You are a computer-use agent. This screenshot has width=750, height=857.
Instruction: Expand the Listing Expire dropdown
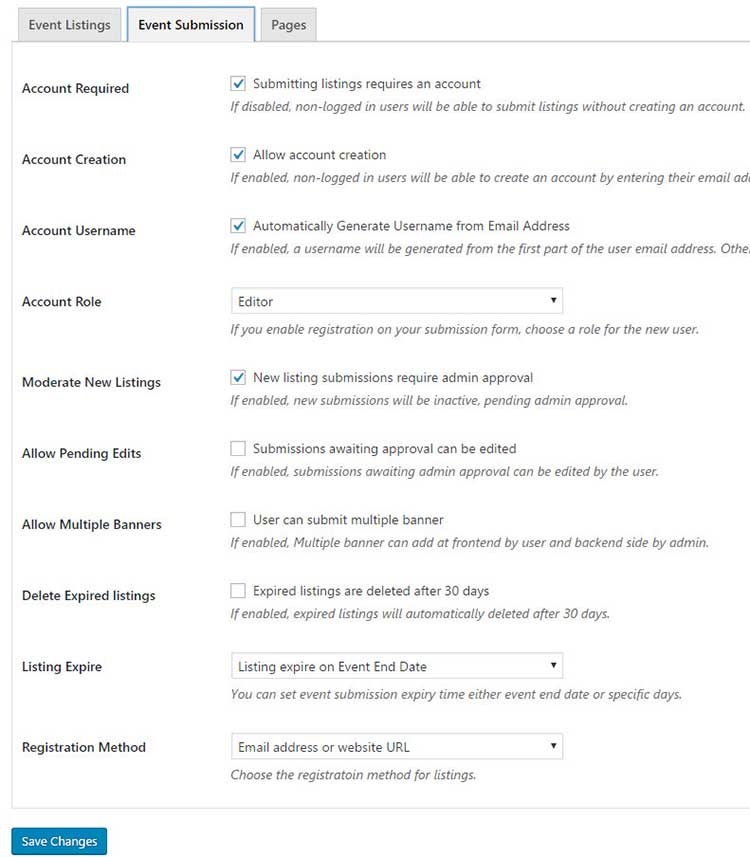coord(396,666)
